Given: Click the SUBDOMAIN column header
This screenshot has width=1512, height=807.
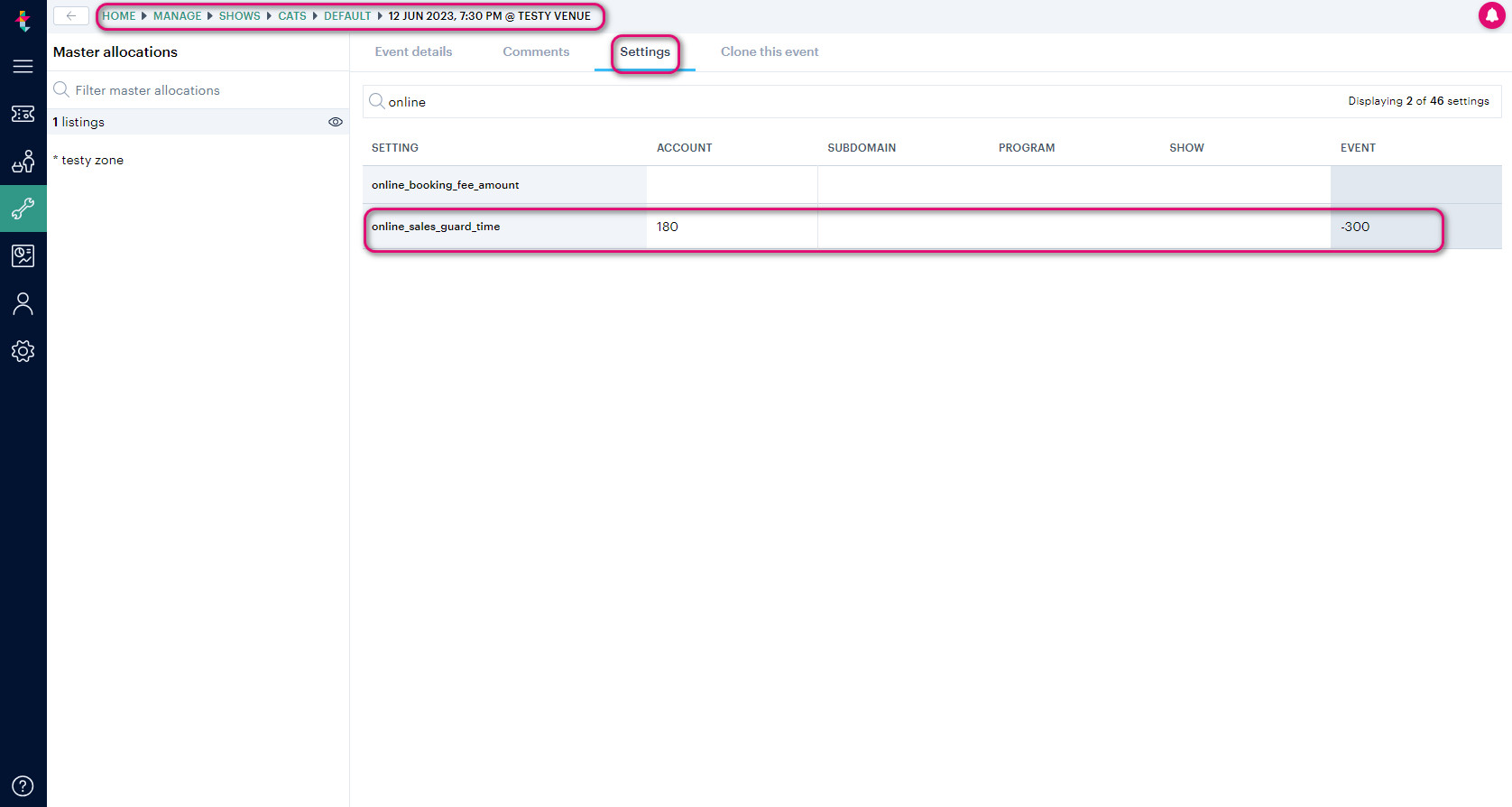Looking at the screenshot, I should [x=862, y=148].
